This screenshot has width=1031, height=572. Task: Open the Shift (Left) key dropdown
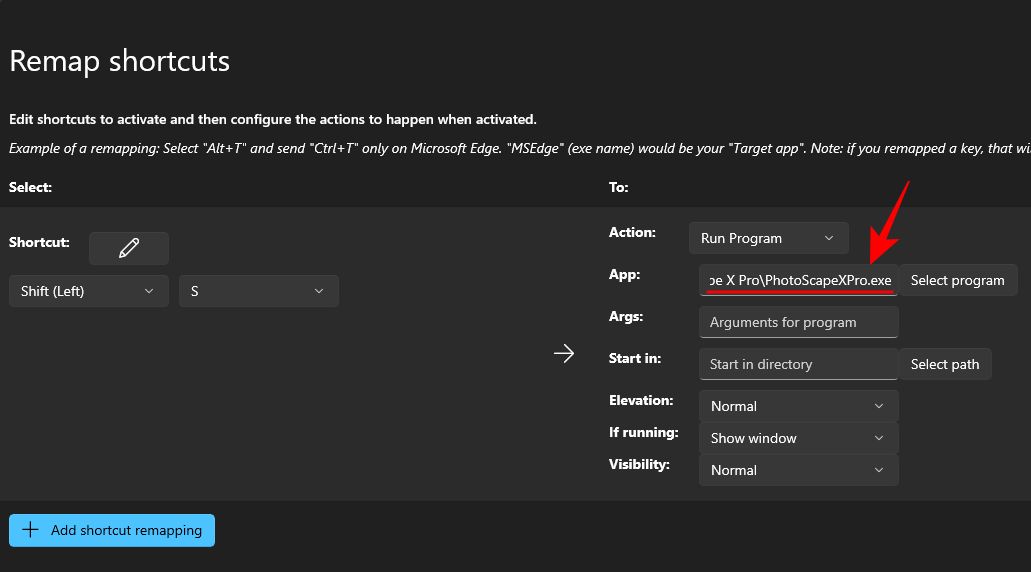89,291
